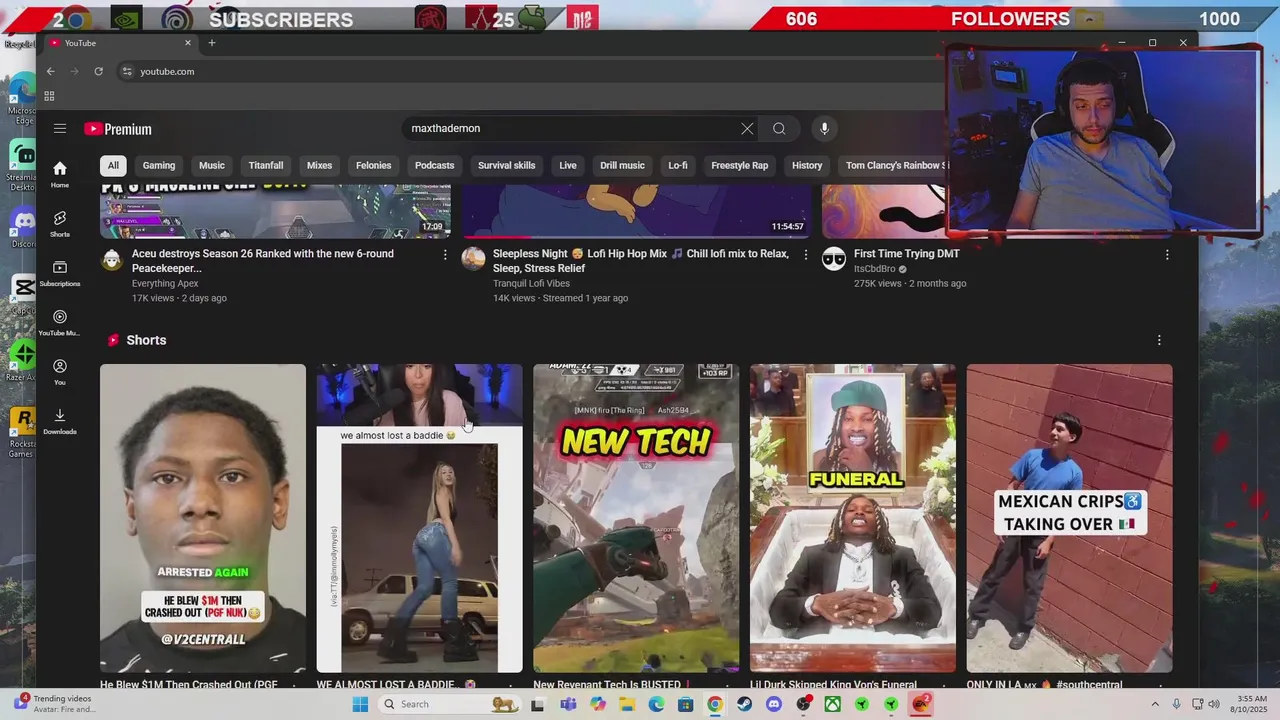This screenshot has width=1280, height=720.
Task: Open File Explorer from the taskbar
Action: tap(627, 704)
